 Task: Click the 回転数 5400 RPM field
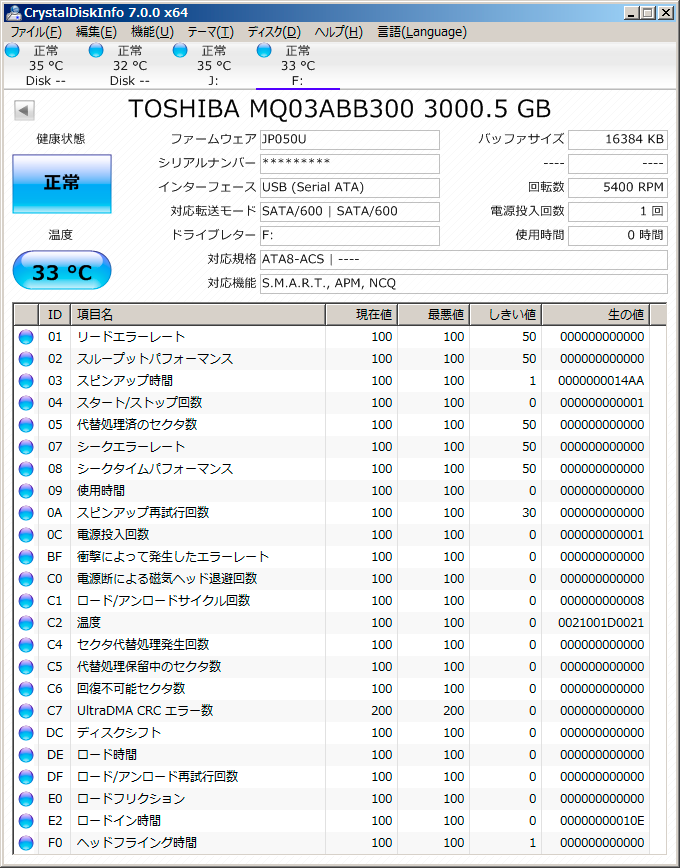click(x=617, y=187)
